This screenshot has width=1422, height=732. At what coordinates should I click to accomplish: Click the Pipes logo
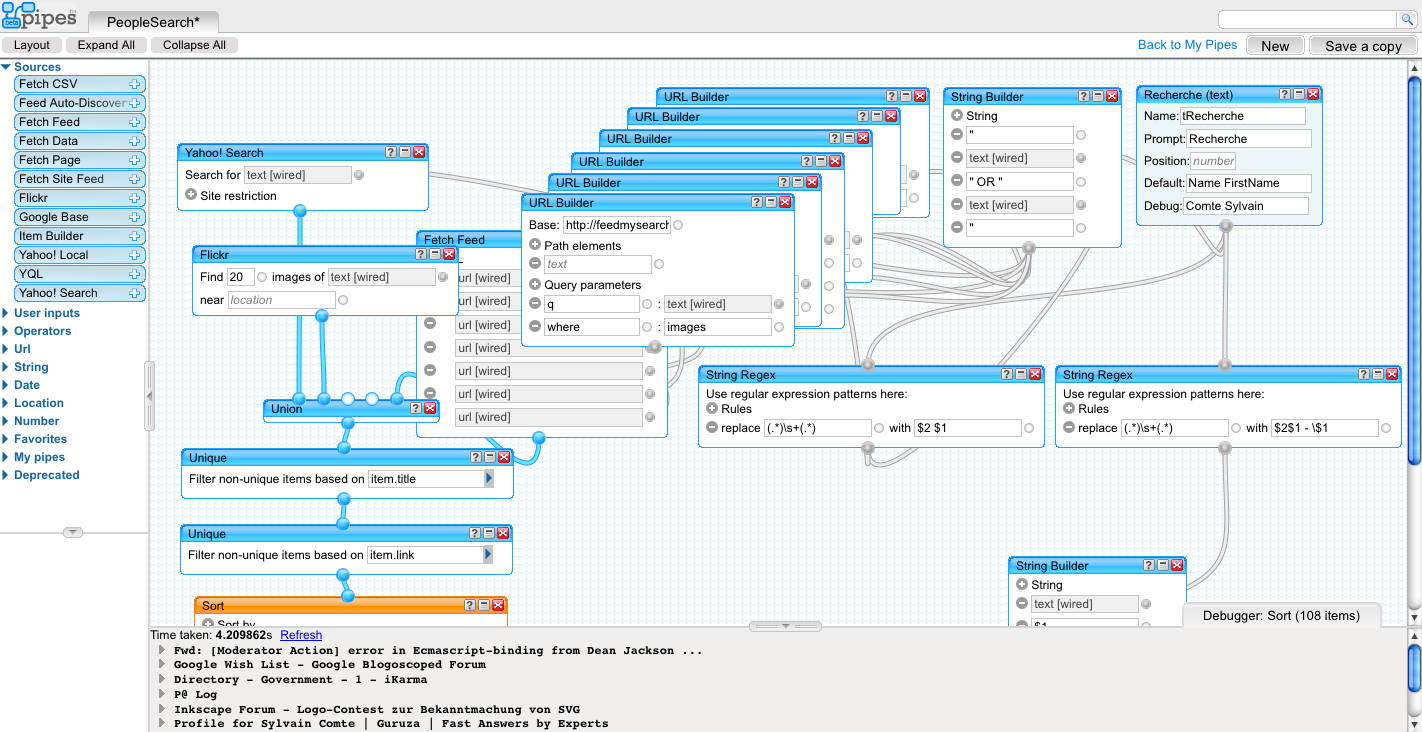(40, 16)
